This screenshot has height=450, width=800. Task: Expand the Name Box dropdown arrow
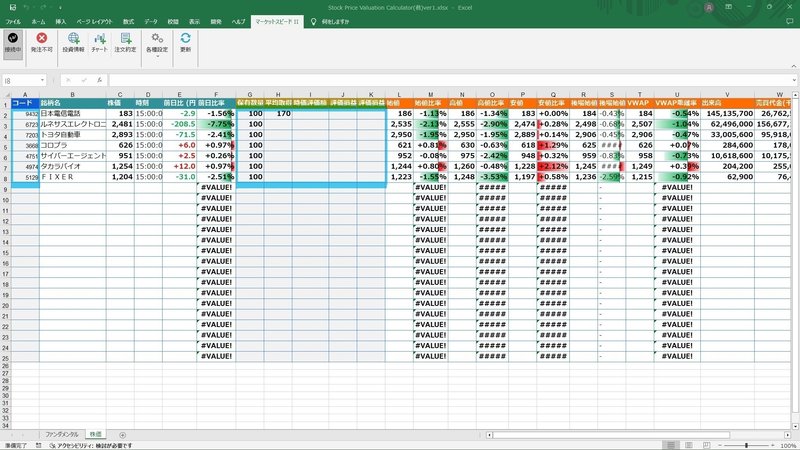point(42,80)
